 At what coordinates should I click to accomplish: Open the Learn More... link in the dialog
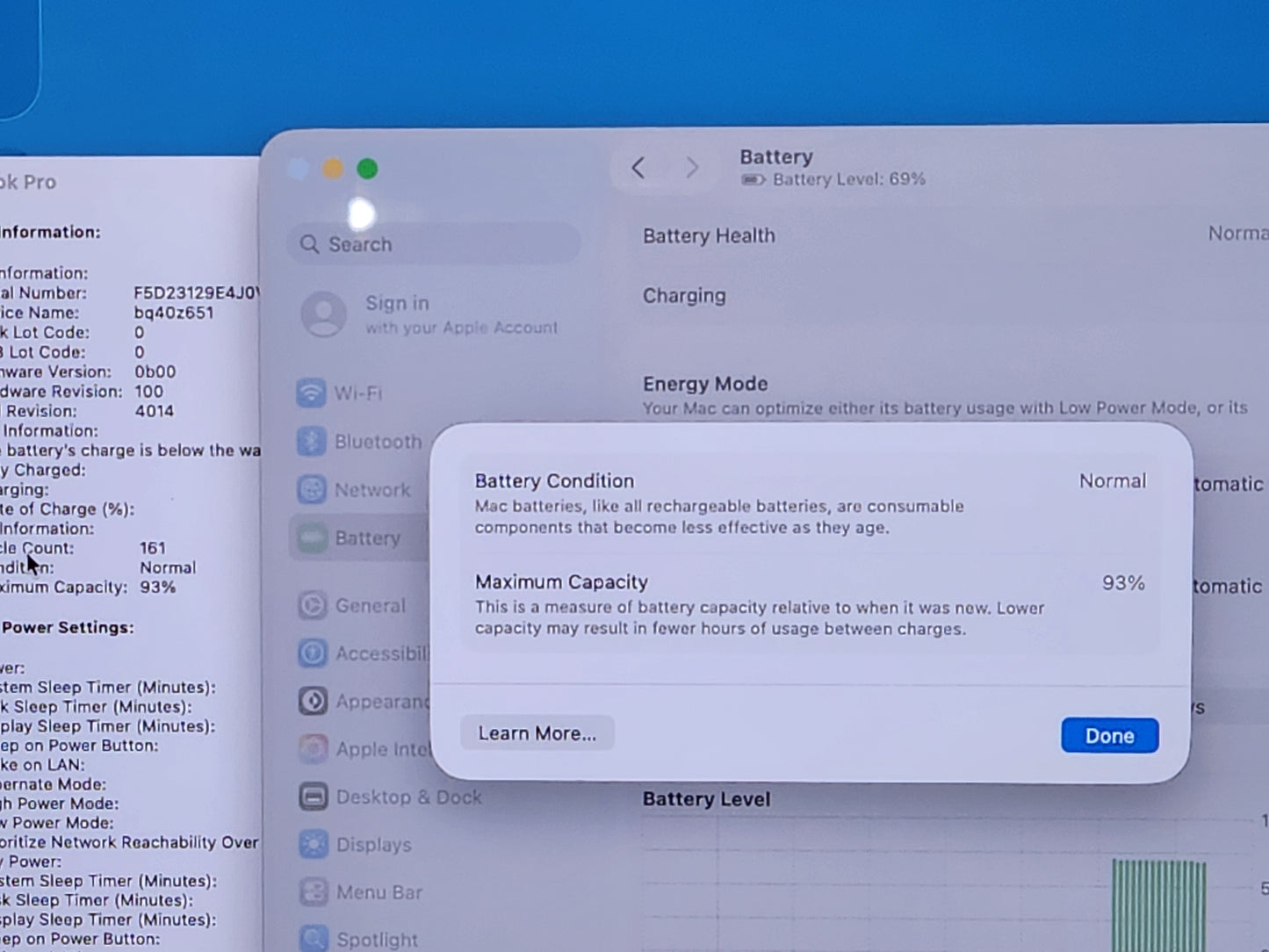537,733
